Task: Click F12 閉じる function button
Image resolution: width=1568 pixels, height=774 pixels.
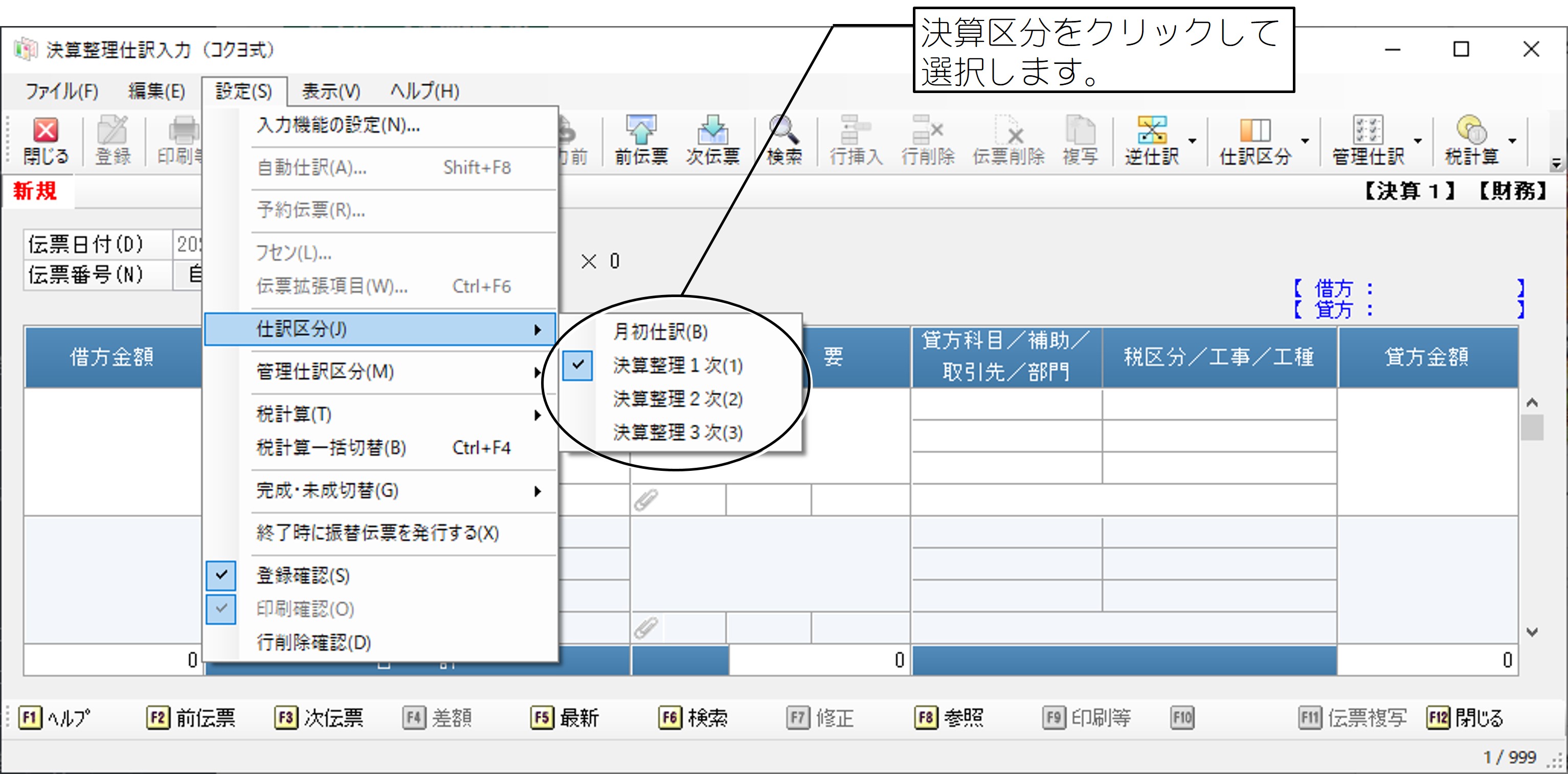Action: click(x=1465, y=718)
